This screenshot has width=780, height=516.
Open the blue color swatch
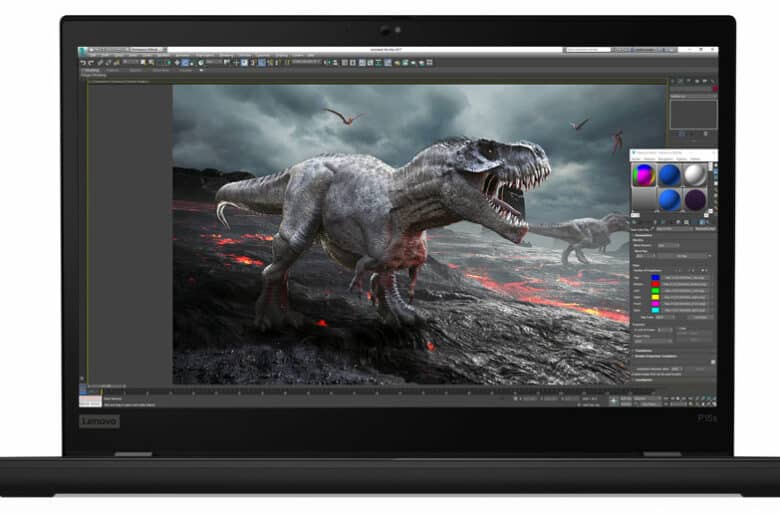point(655,278)
